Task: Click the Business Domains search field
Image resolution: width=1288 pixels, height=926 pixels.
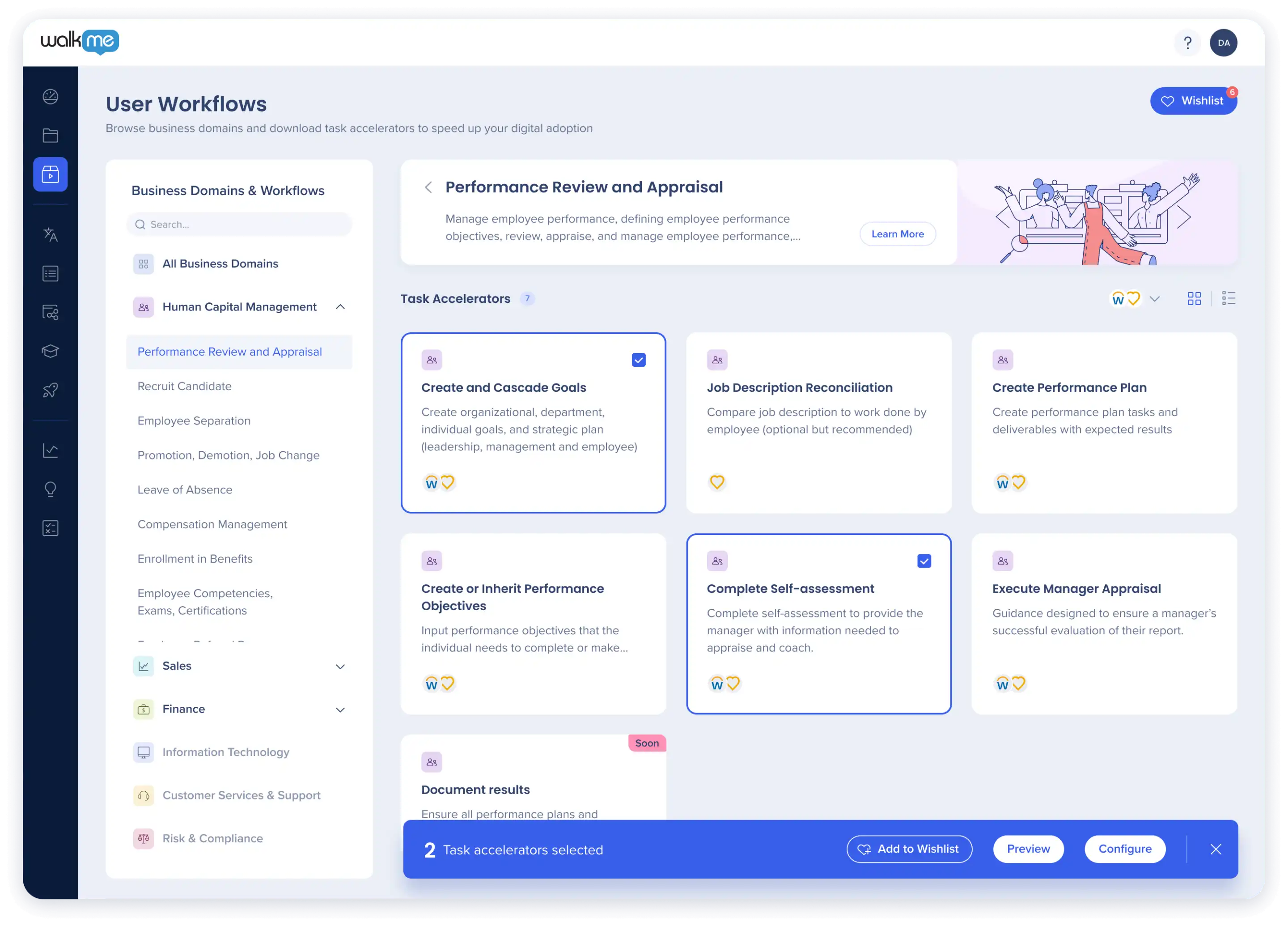Action: (x=239, y=225)
